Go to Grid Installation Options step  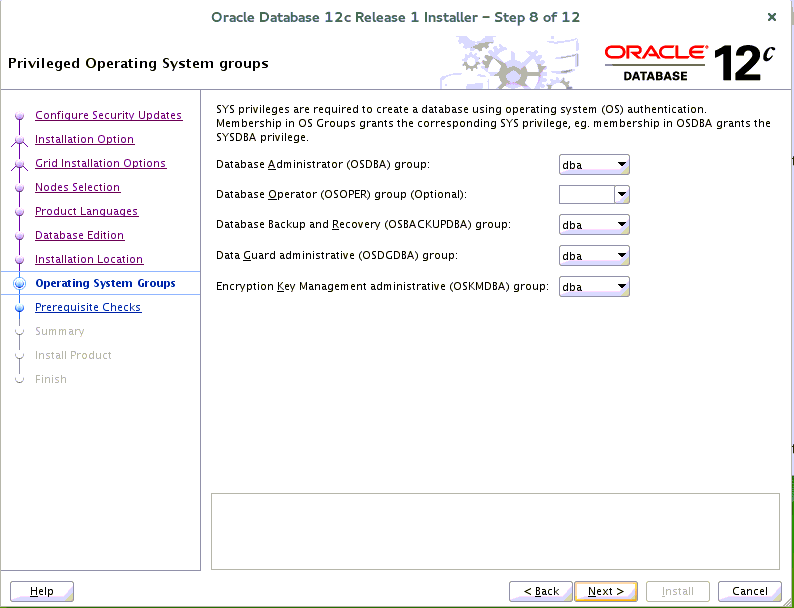pos(101,163)
